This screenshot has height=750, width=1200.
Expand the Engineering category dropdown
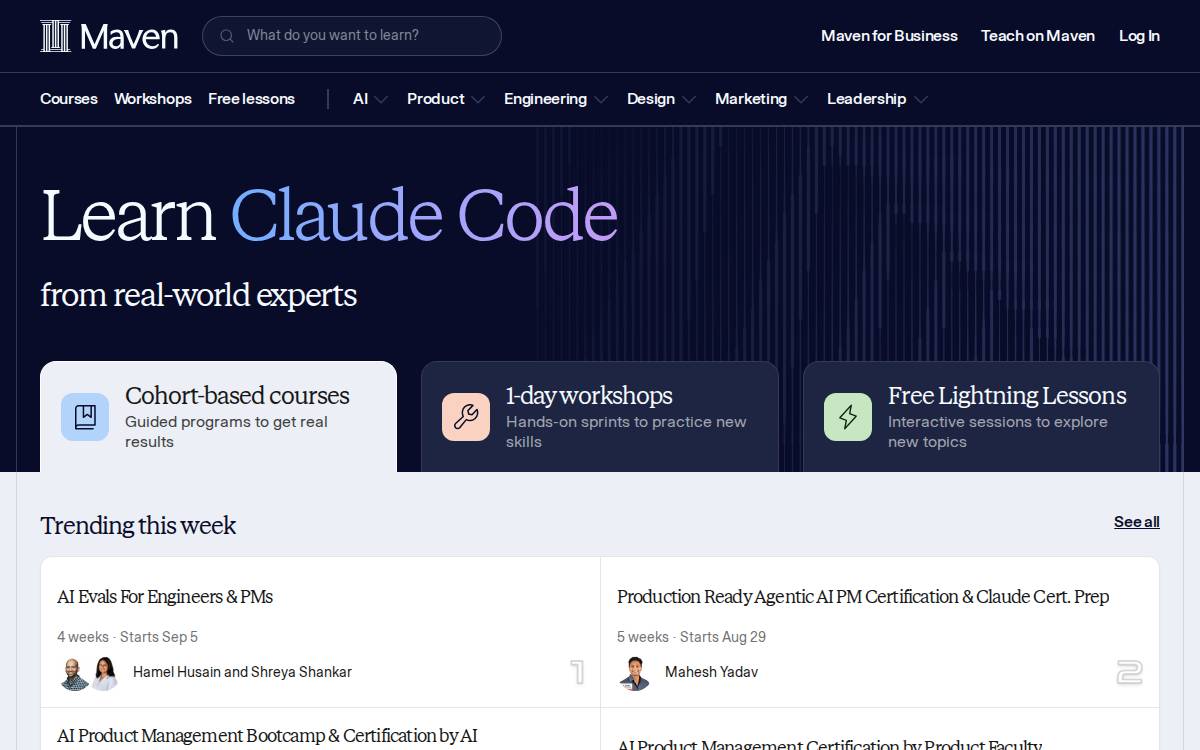point(556,99)
